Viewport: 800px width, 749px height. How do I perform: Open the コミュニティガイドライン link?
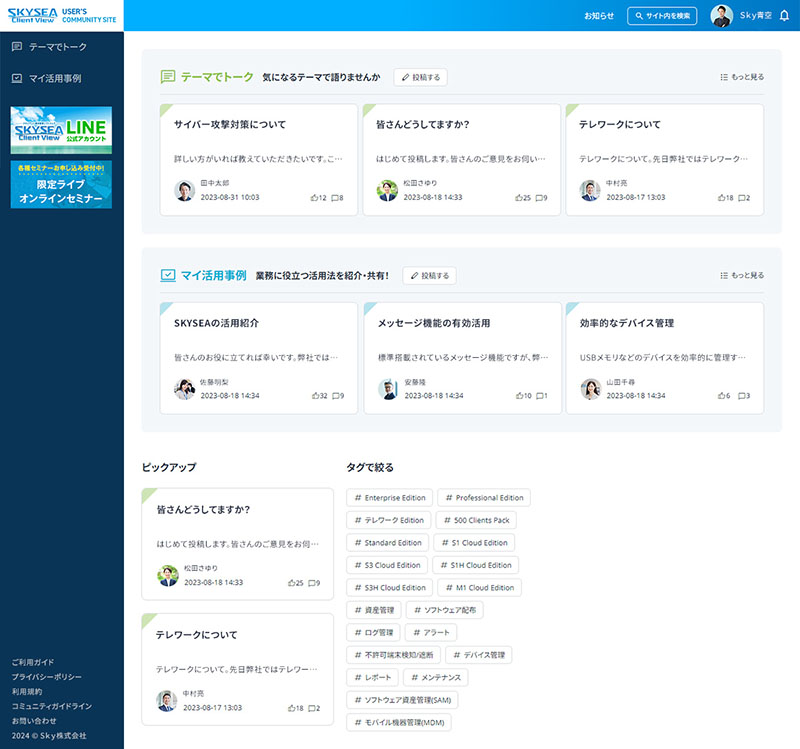(52, 707)
